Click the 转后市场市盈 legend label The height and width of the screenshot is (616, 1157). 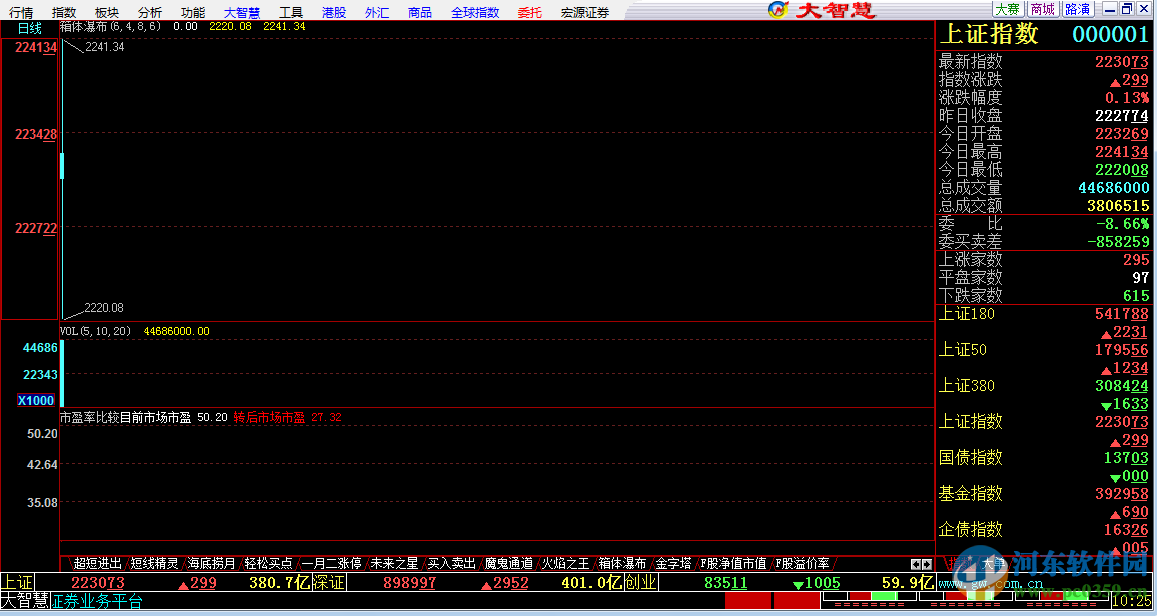[x=269, y=417]
